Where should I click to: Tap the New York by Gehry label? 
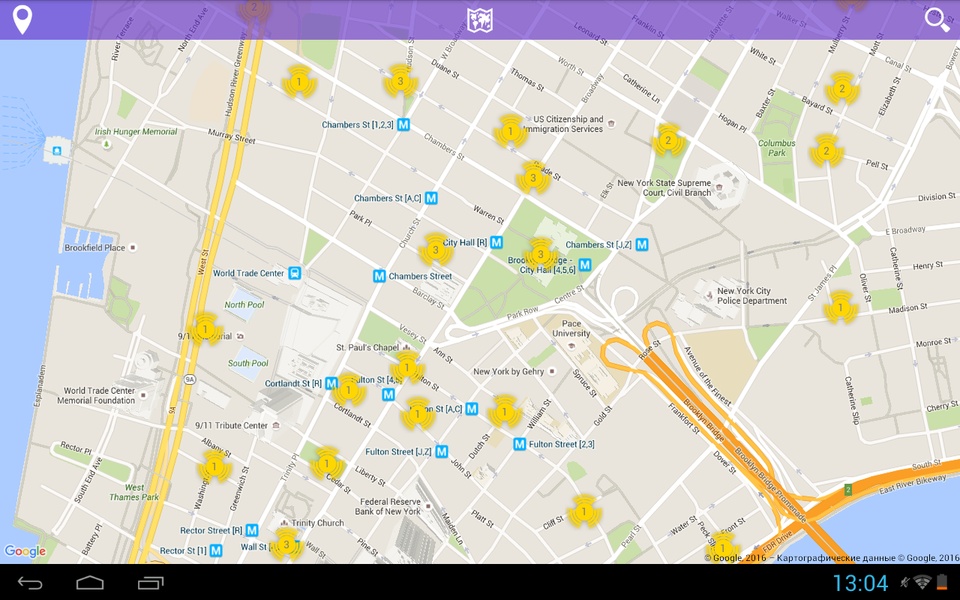[508, 372]
